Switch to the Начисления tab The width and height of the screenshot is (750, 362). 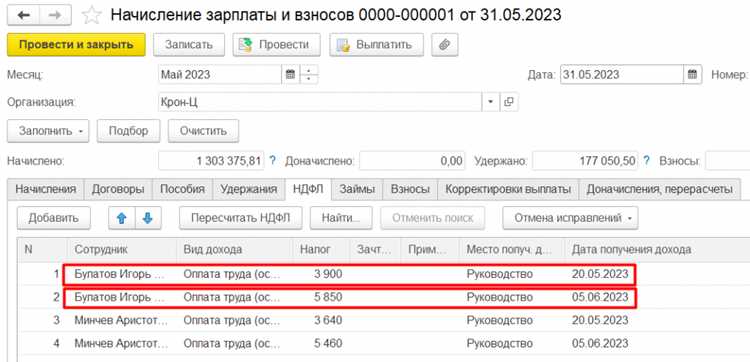[46, 189]
